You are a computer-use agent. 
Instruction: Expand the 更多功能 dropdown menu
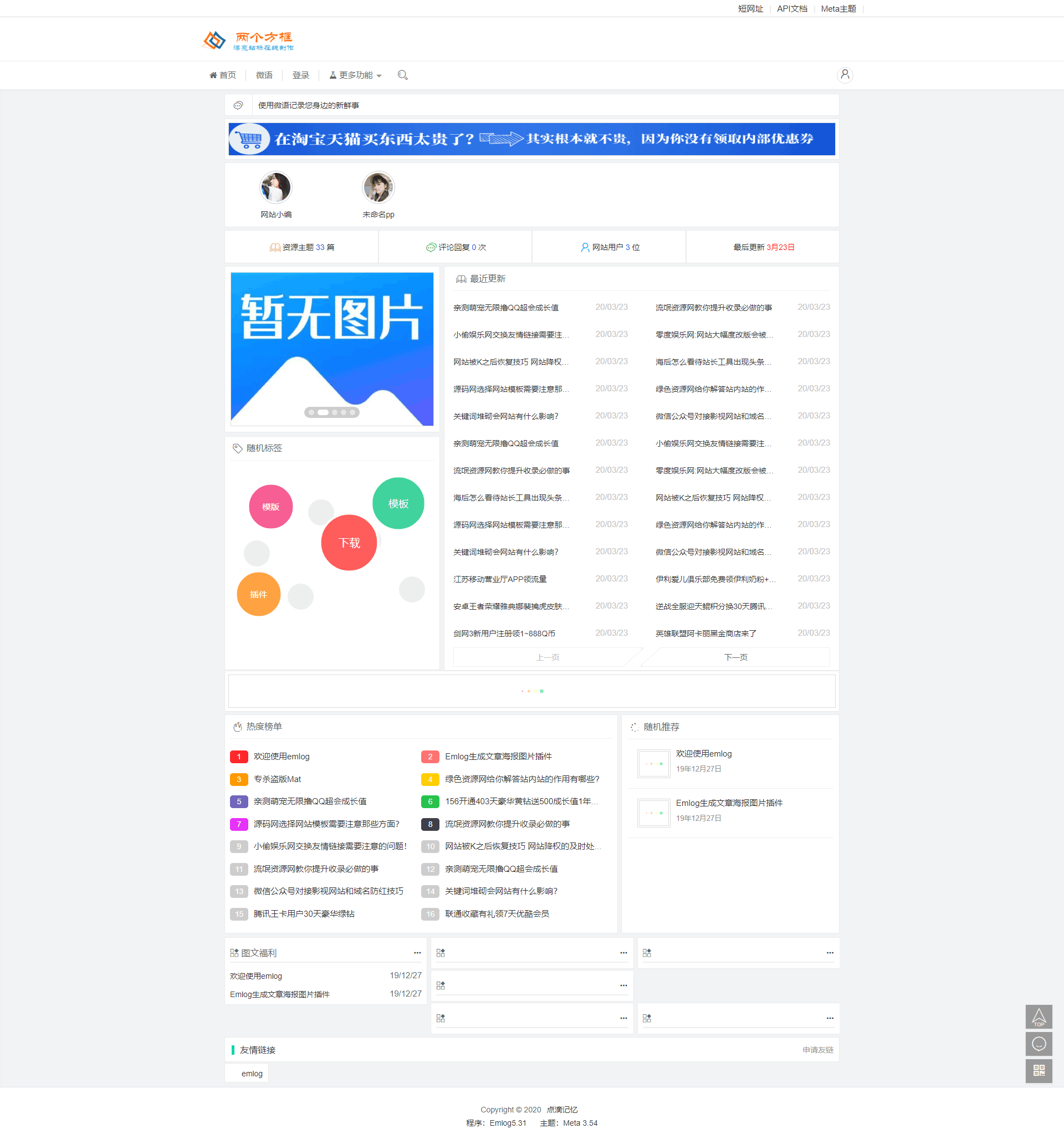click(355, 75)
